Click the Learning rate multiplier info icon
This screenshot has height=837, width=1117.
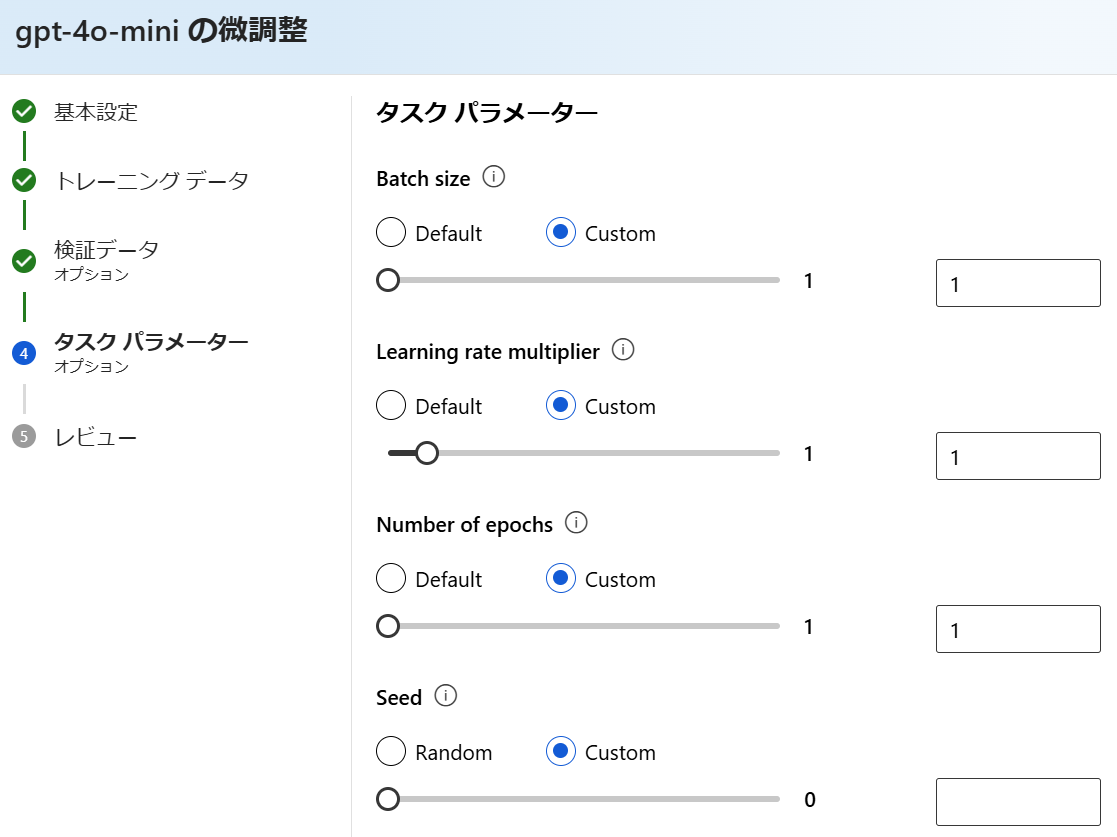pos(623,350)
